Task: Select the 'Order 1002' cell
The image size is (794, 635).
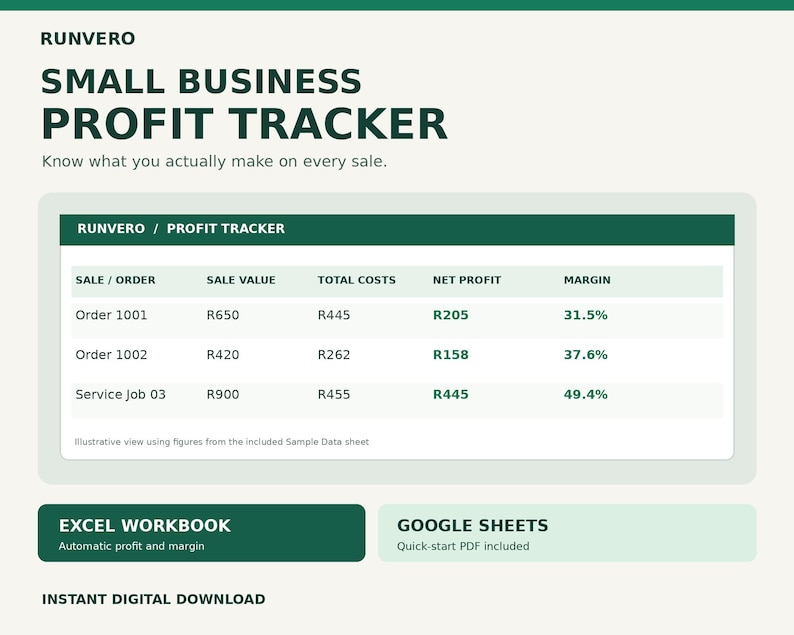Action: coord(111,354)
